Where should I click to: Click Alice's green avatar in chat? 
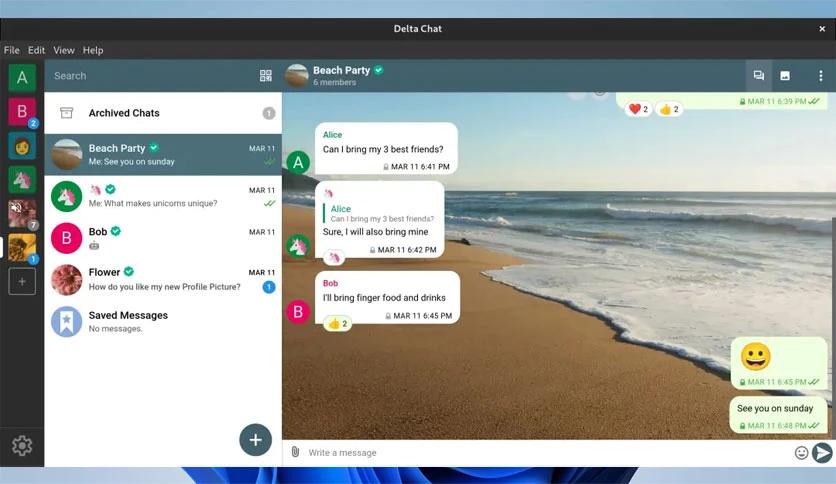298,162
